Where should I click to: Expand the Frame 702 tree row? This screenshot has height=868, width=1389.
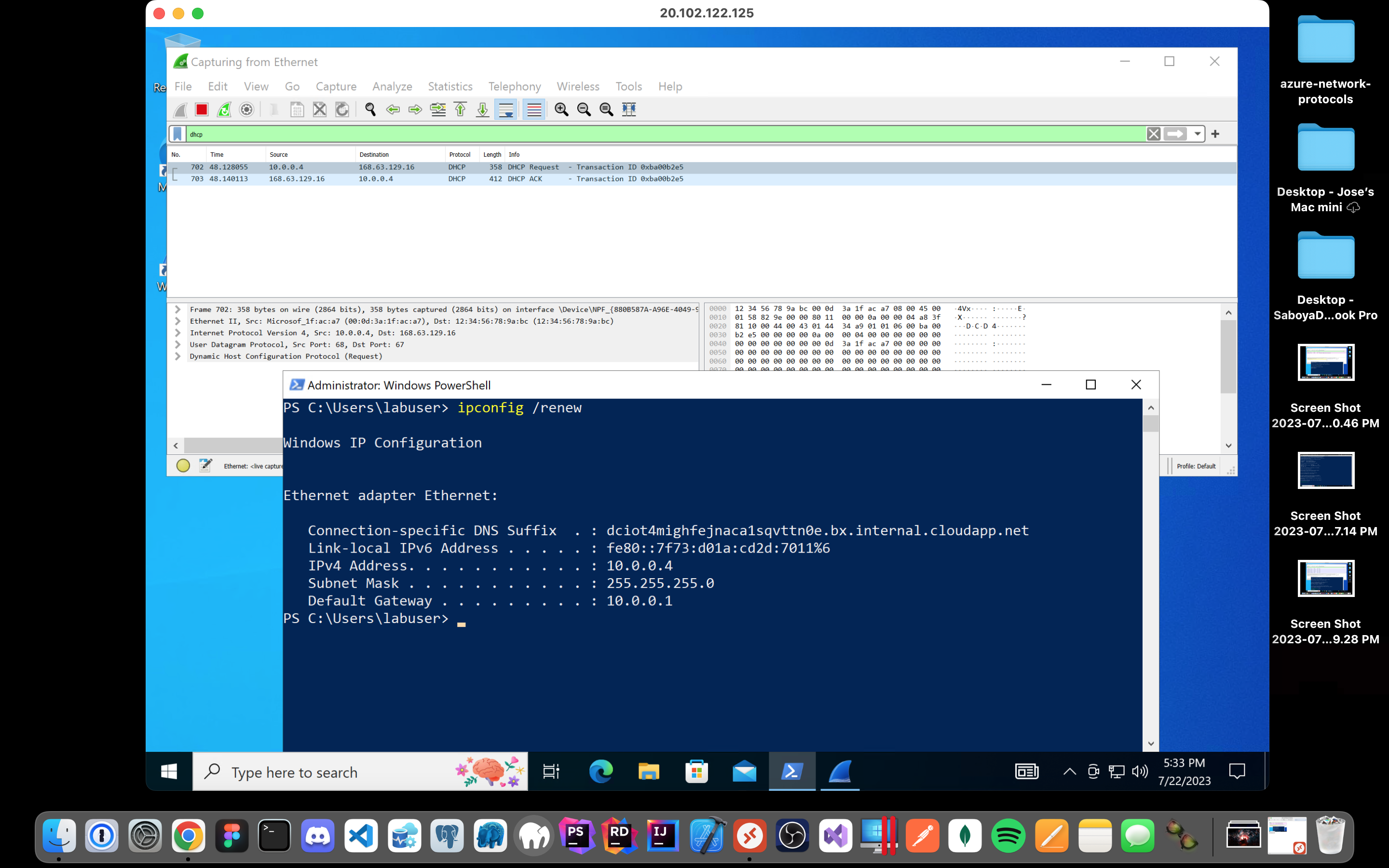tap(178, 310)
